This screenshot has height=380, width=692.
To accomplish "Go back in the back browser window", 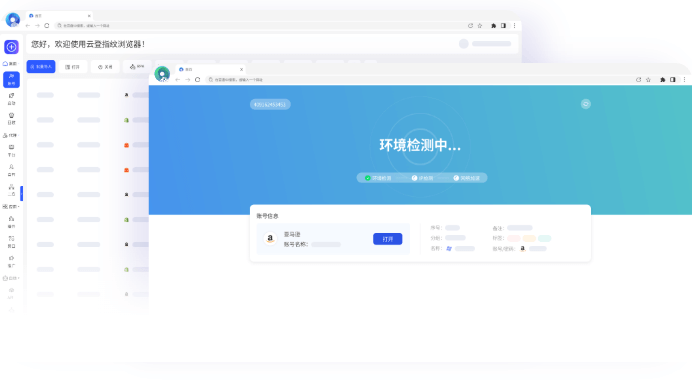I will 28,26.
